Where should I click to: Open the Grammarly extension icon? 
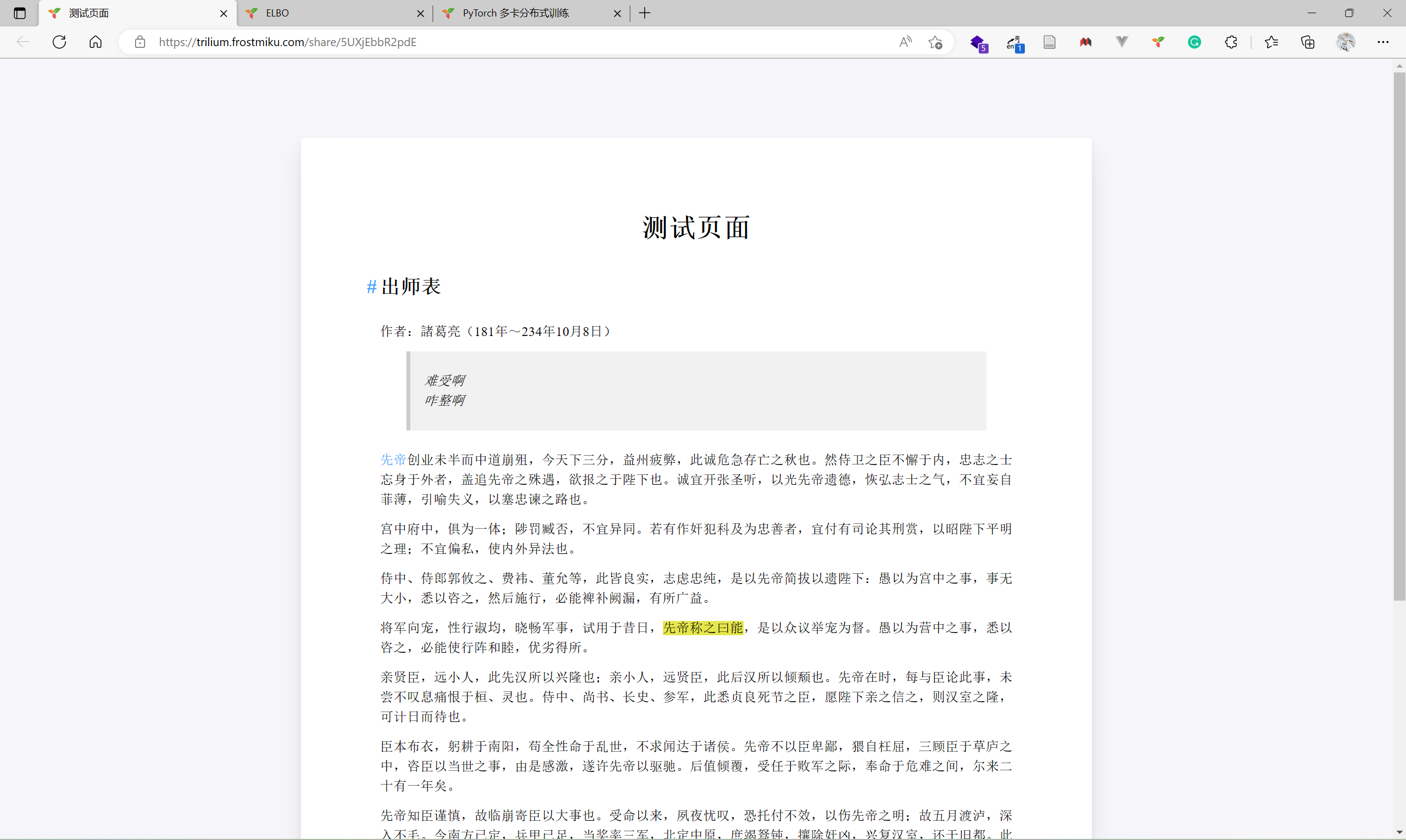pos(1194,42)
